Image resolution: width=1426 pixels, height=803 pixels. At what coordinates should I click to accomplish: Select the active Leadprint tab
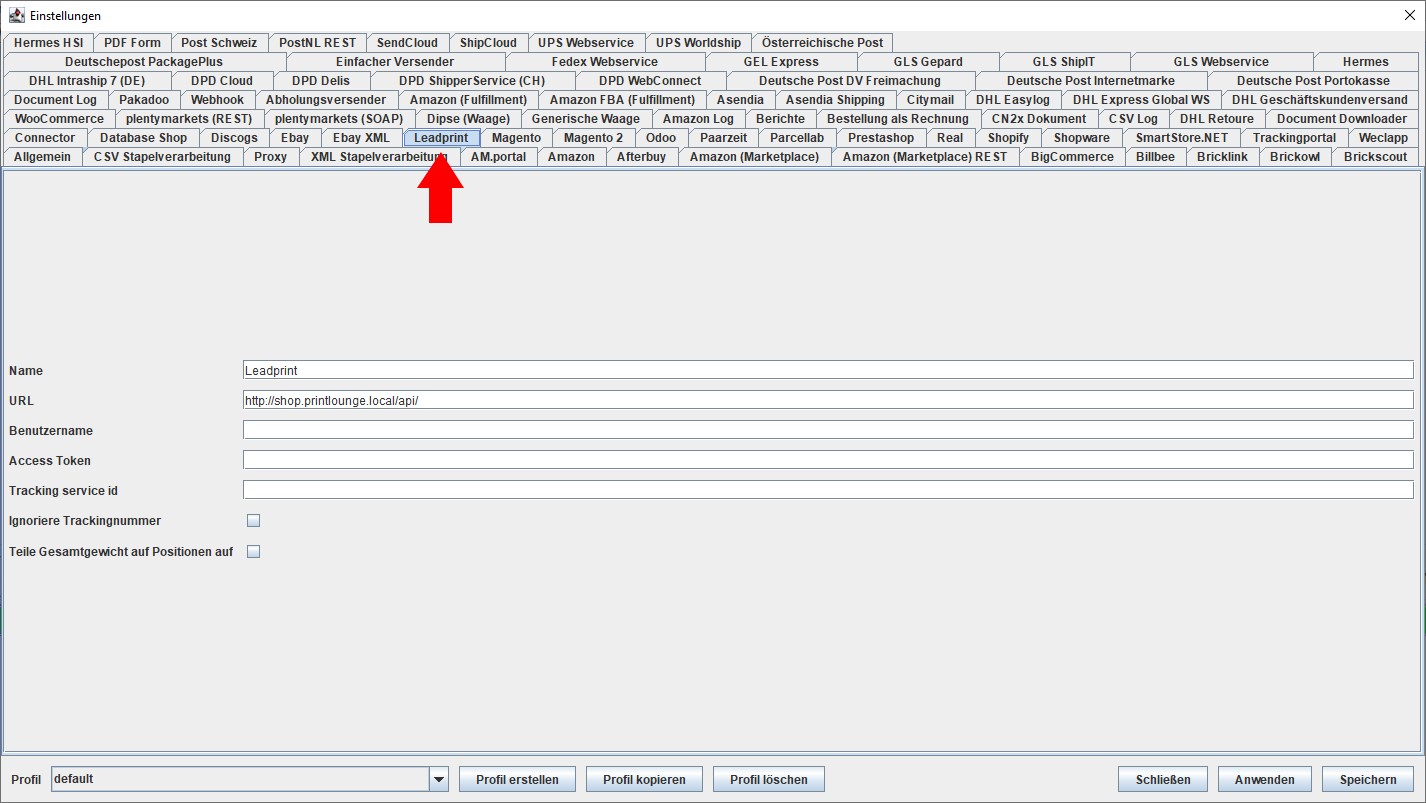[441, 138]
